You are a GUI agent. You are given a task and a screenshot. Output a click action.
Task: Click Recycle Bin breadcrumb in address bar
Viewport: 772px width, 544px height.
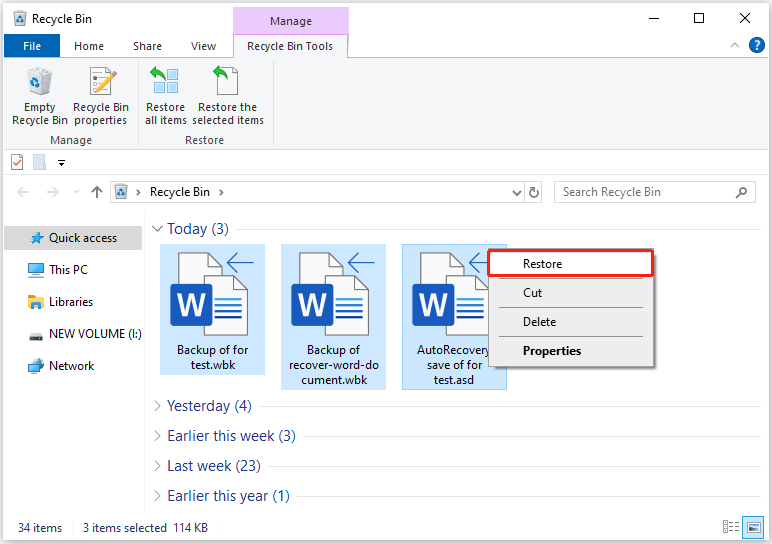[180, 192]
